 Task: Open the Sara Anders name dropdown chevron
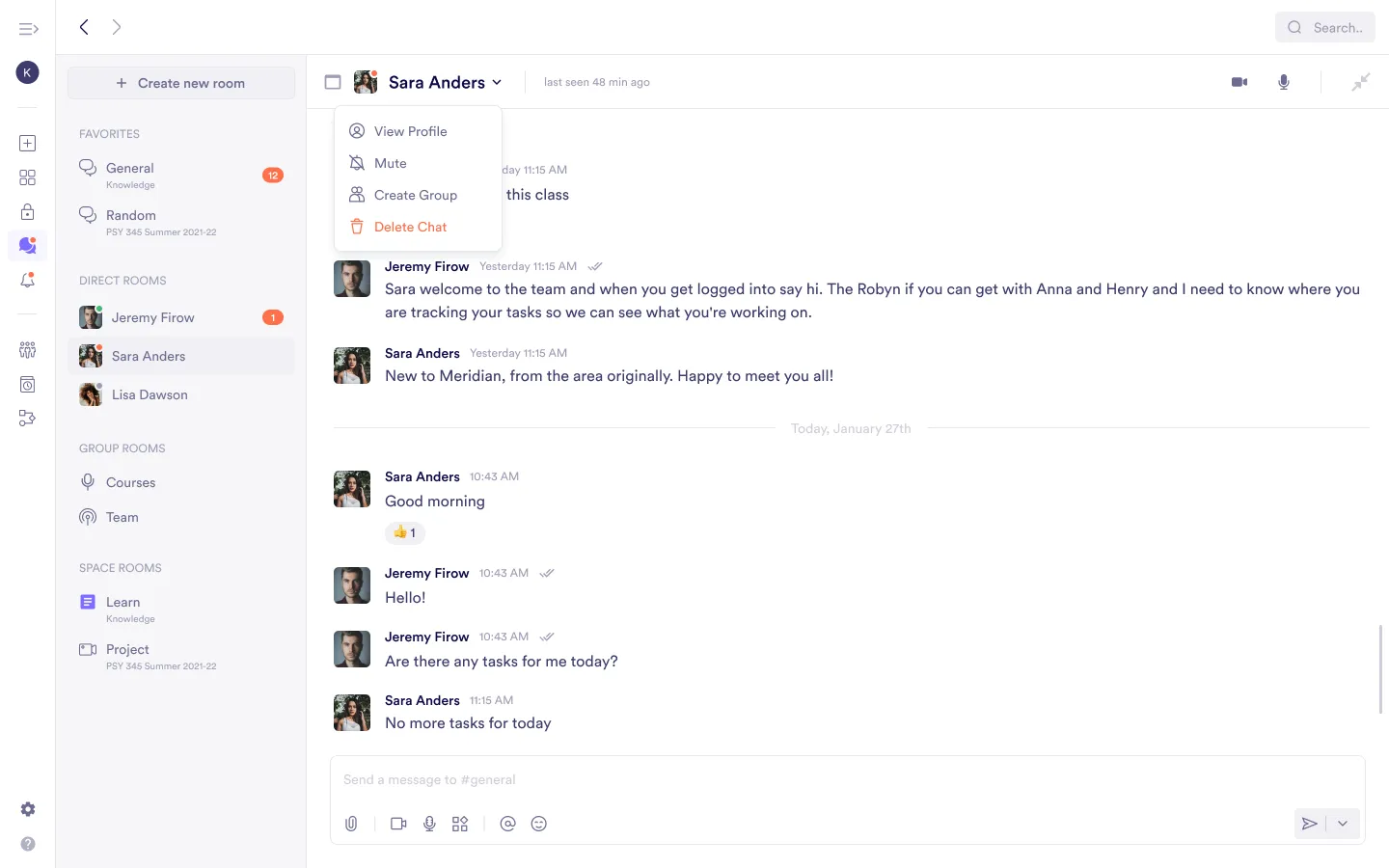[497, 82]
